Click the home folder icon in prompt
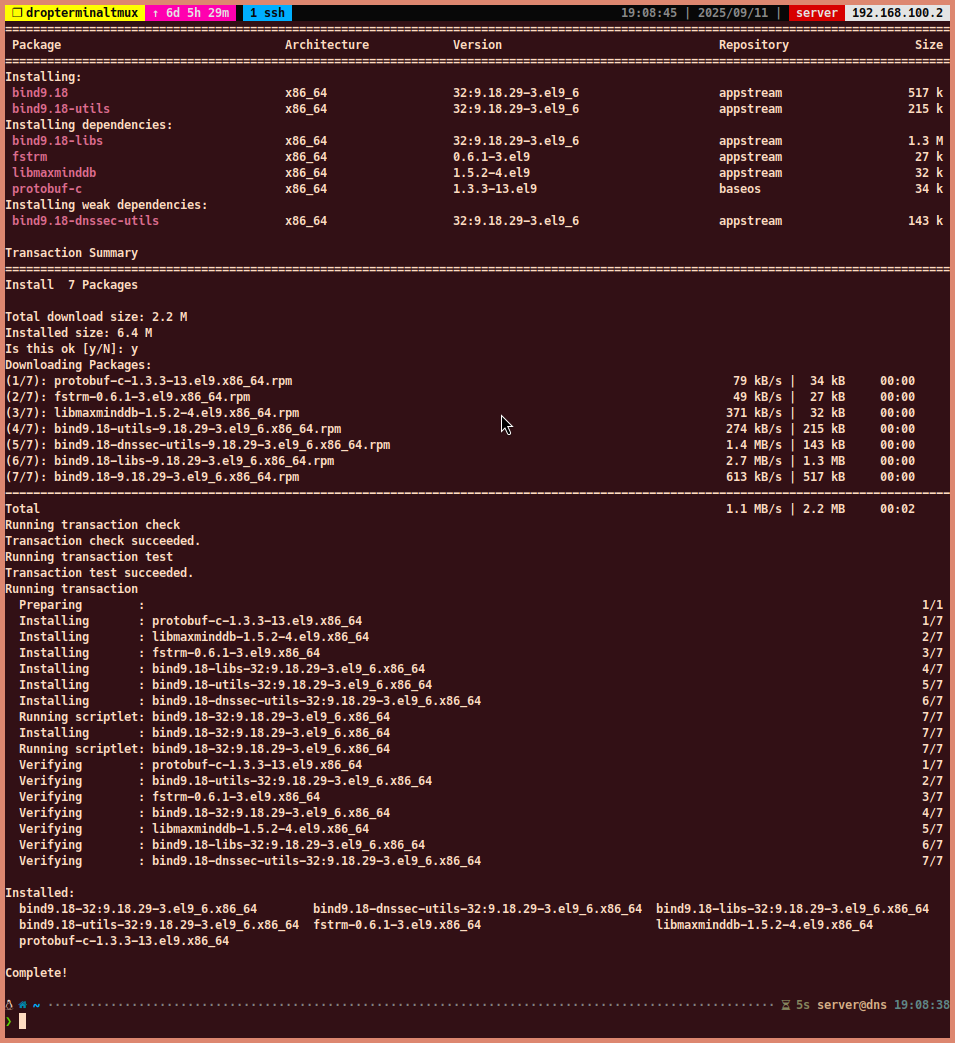The height and width of the screenshot is (1043, 955). (23, 1005)
